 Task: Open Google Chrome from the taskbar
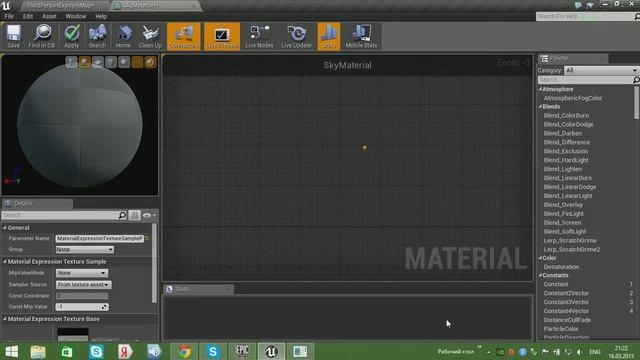[x=184, y=351]
